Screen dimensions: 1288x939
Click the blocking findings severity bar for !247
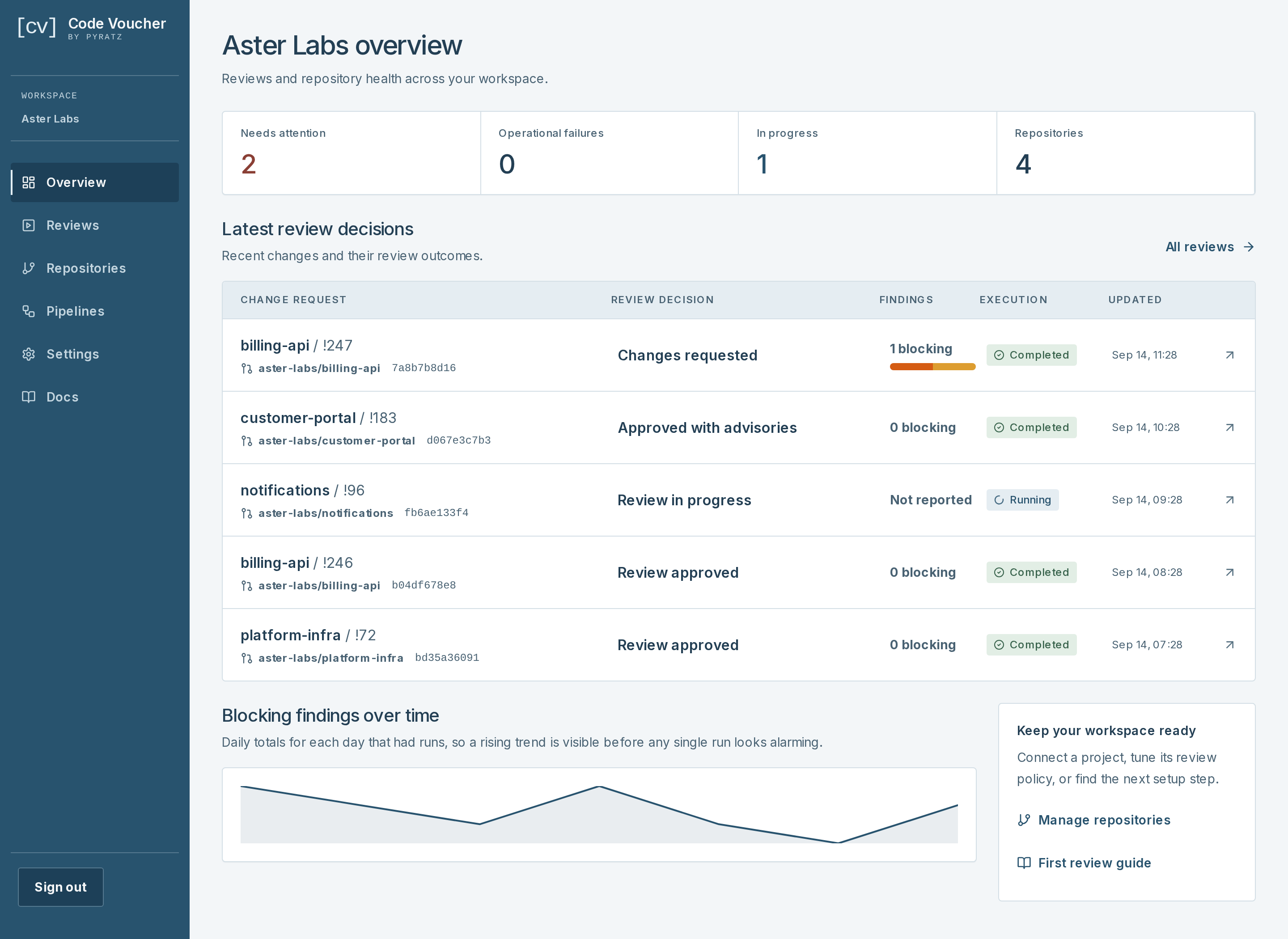(933, 367)
